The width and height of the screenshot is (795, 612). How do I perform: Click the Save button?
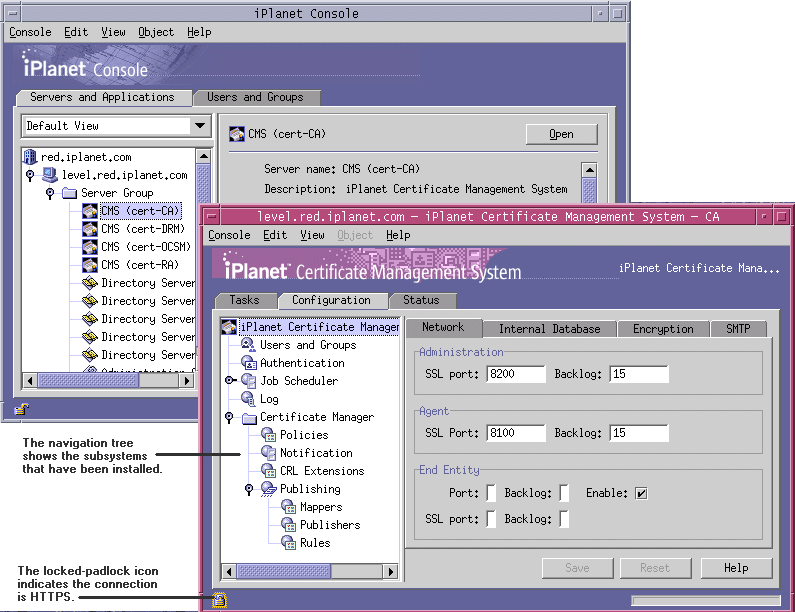pyautogui.click(x=577, y=568)
